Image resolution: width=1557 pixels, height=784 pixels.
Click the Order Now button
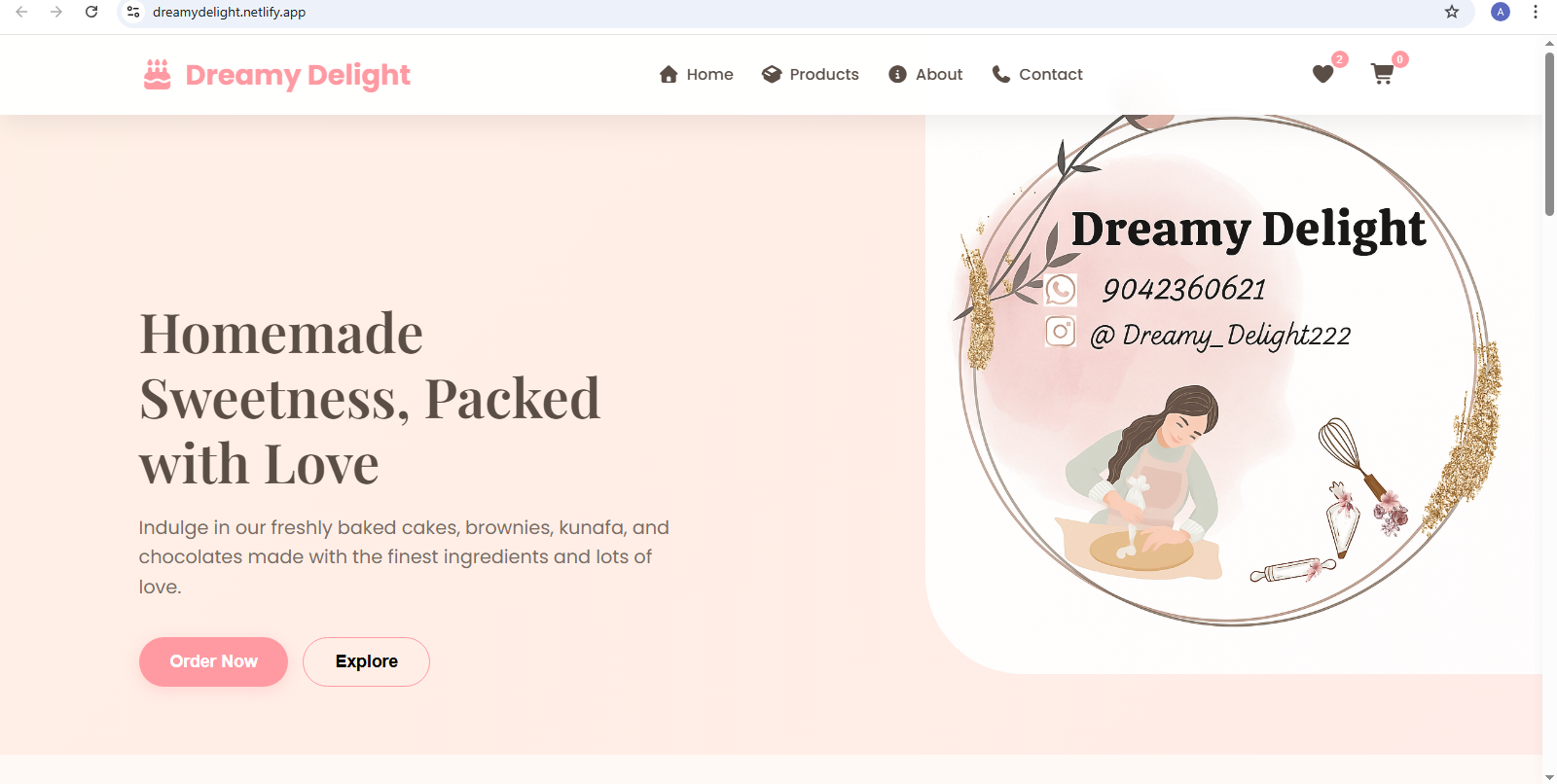tap(213, 661)
